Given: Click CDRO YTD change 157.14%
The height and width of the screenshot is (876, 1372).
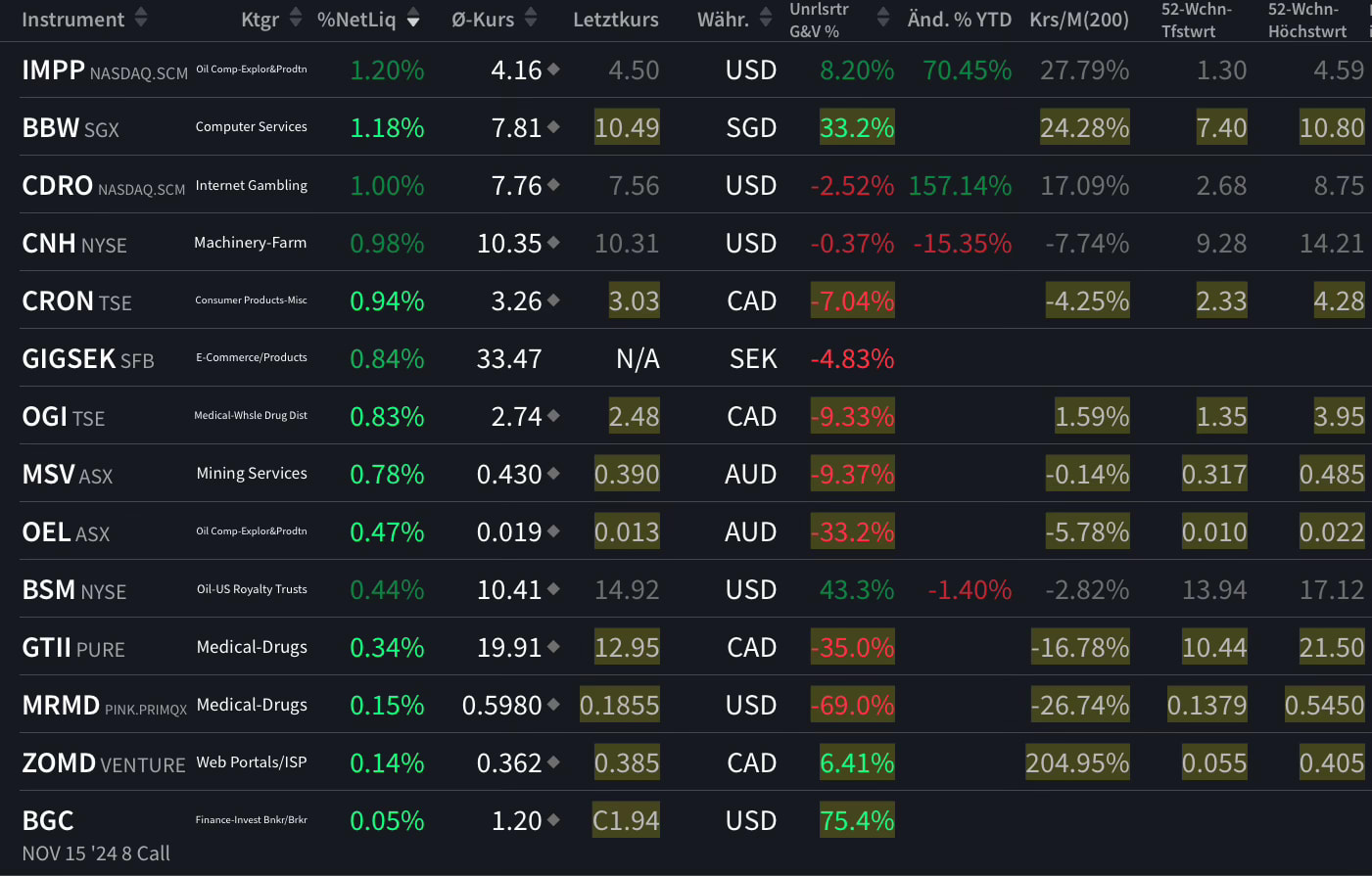Looking at the screenshot, I should pos(960,185).
